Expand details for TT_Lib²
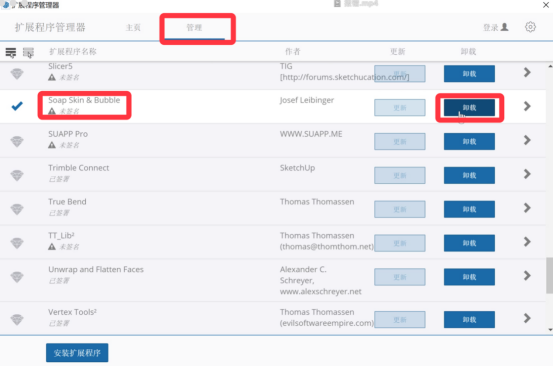Image resolution: width=553 pixels, height=367 pixels. point(527,241)
